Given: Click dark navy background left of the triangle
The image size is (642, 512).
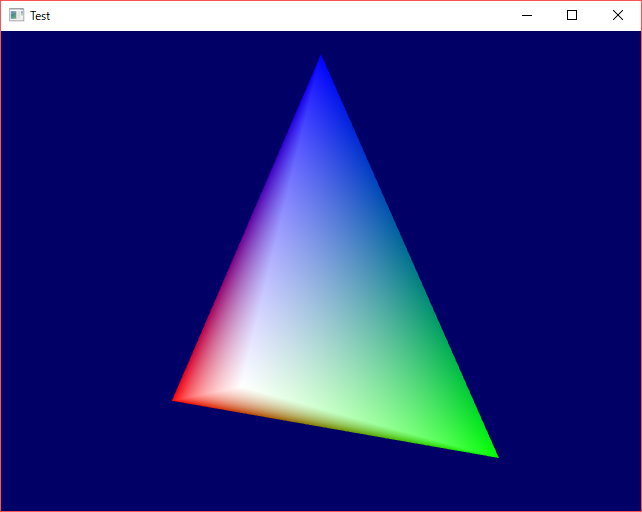Looking at the screenshot, I should [90, 250].
